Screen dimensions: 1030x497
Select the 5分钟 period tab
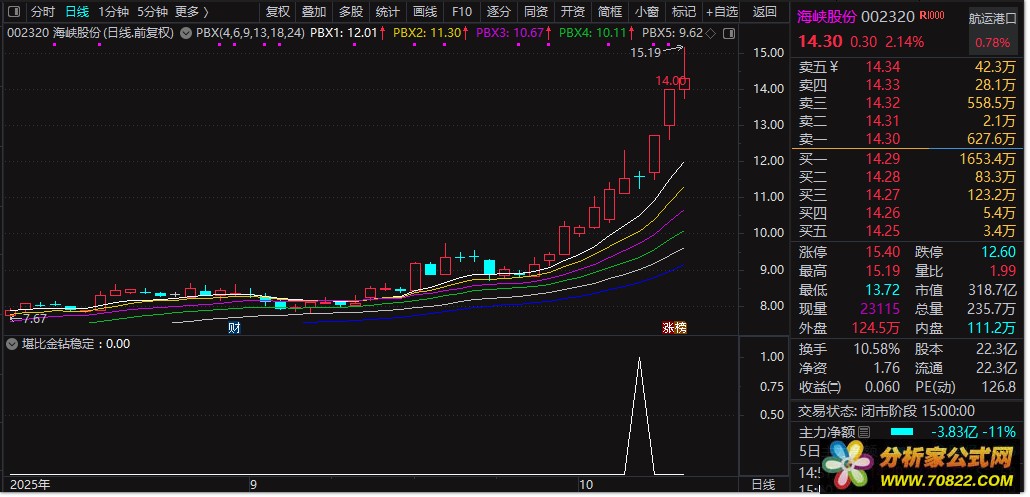(152, 12)
